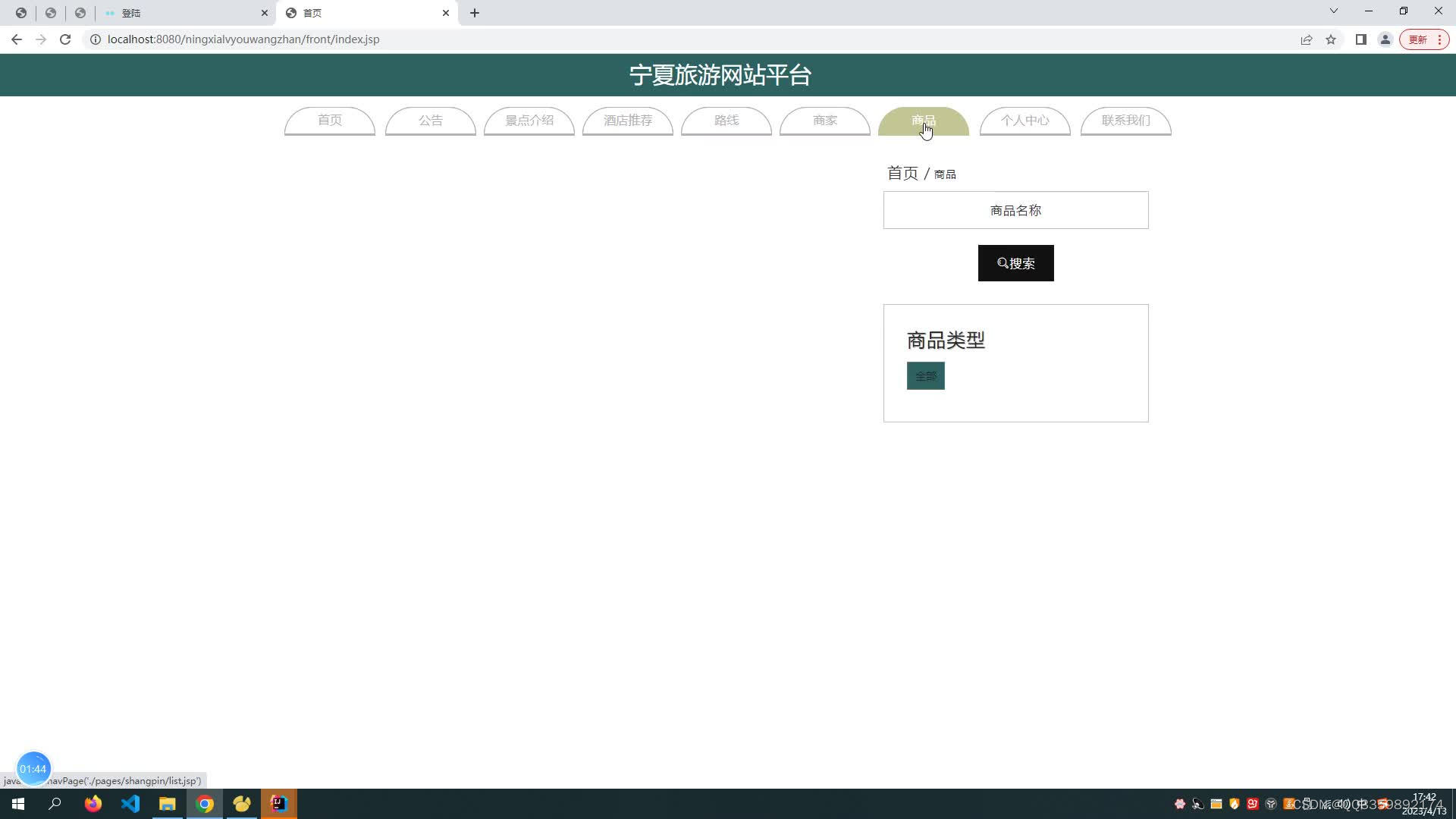The image size is (1456, 819).
Task: Switch to the first pinned globe tab
Action: pyautogui.click(x=21, y=13)
